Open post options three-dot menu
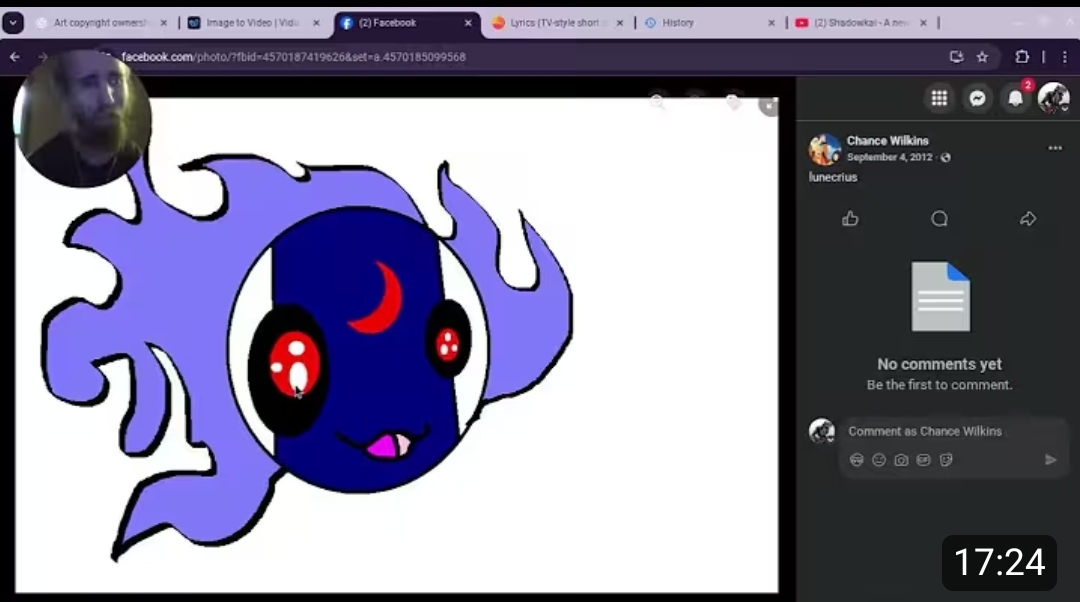The height and width of the screenshot is (602, 1080). tap(1054, 148)
